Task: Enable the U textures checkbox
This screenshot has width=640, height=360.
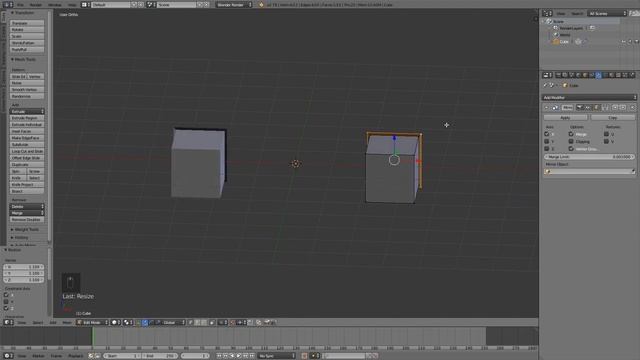Action: (606, 134)
